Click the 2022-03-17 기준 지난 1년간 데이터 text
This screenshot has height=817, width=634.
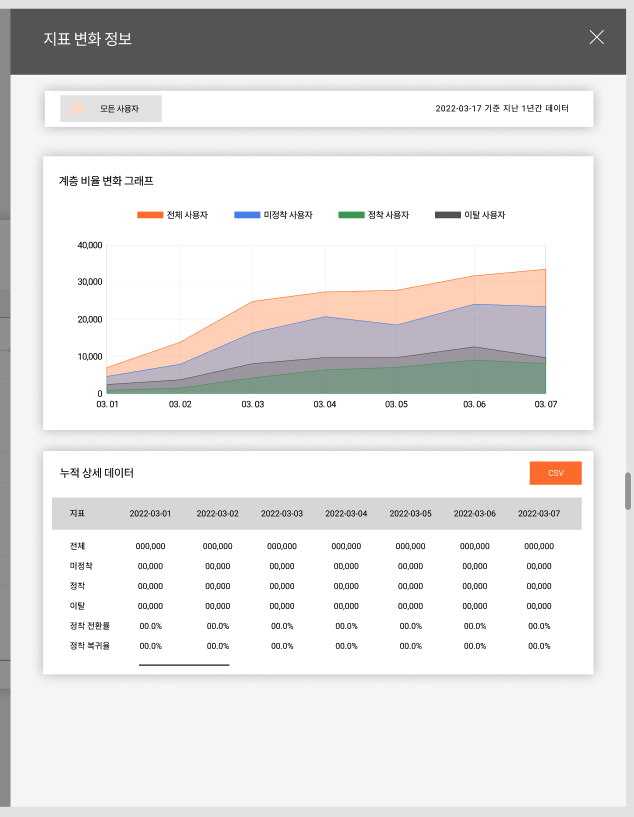coord(502,108)
